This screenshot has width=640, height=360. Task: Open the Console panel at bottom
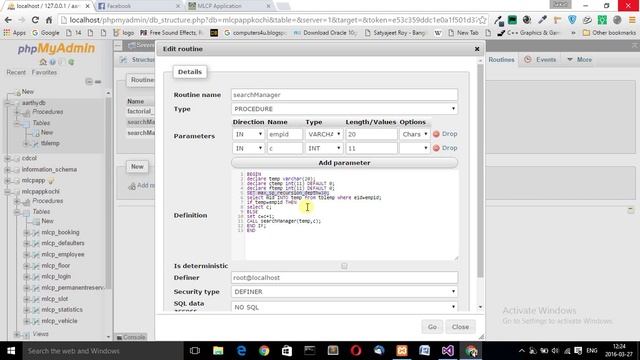pyautogui.click(x=131, y=337)
